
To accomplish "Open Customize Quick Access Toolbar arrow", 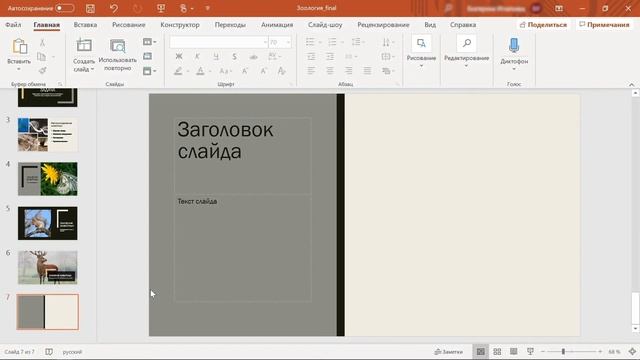I will click(207, 8).
